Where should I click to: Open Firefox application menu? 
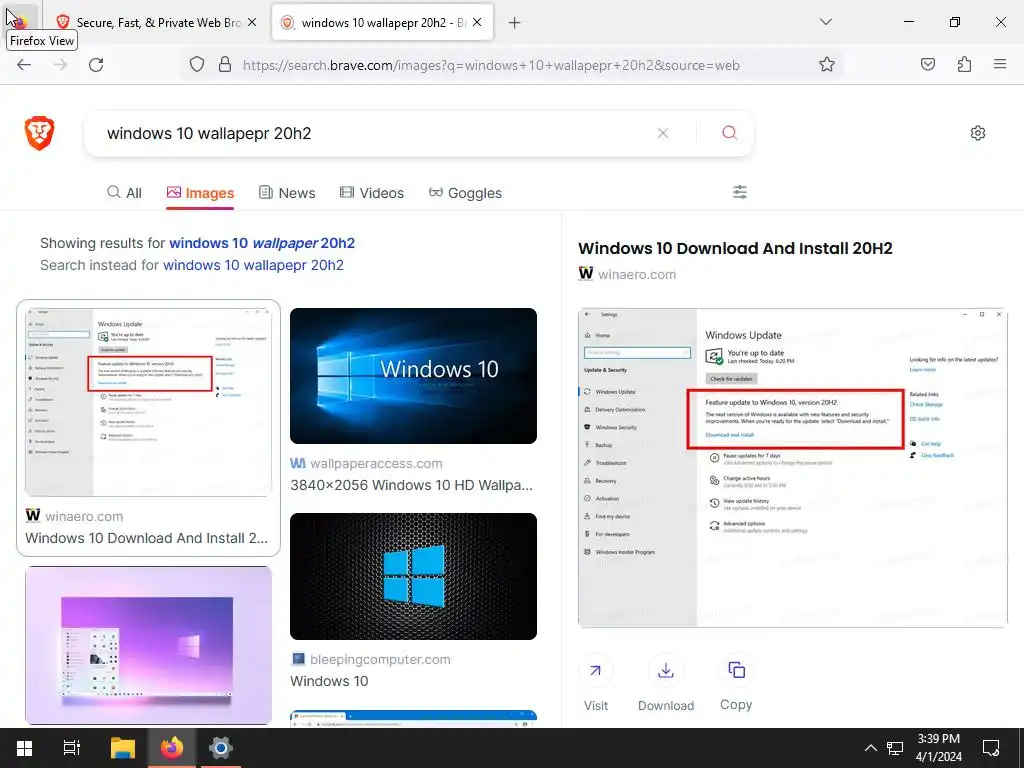[1000, 65]
